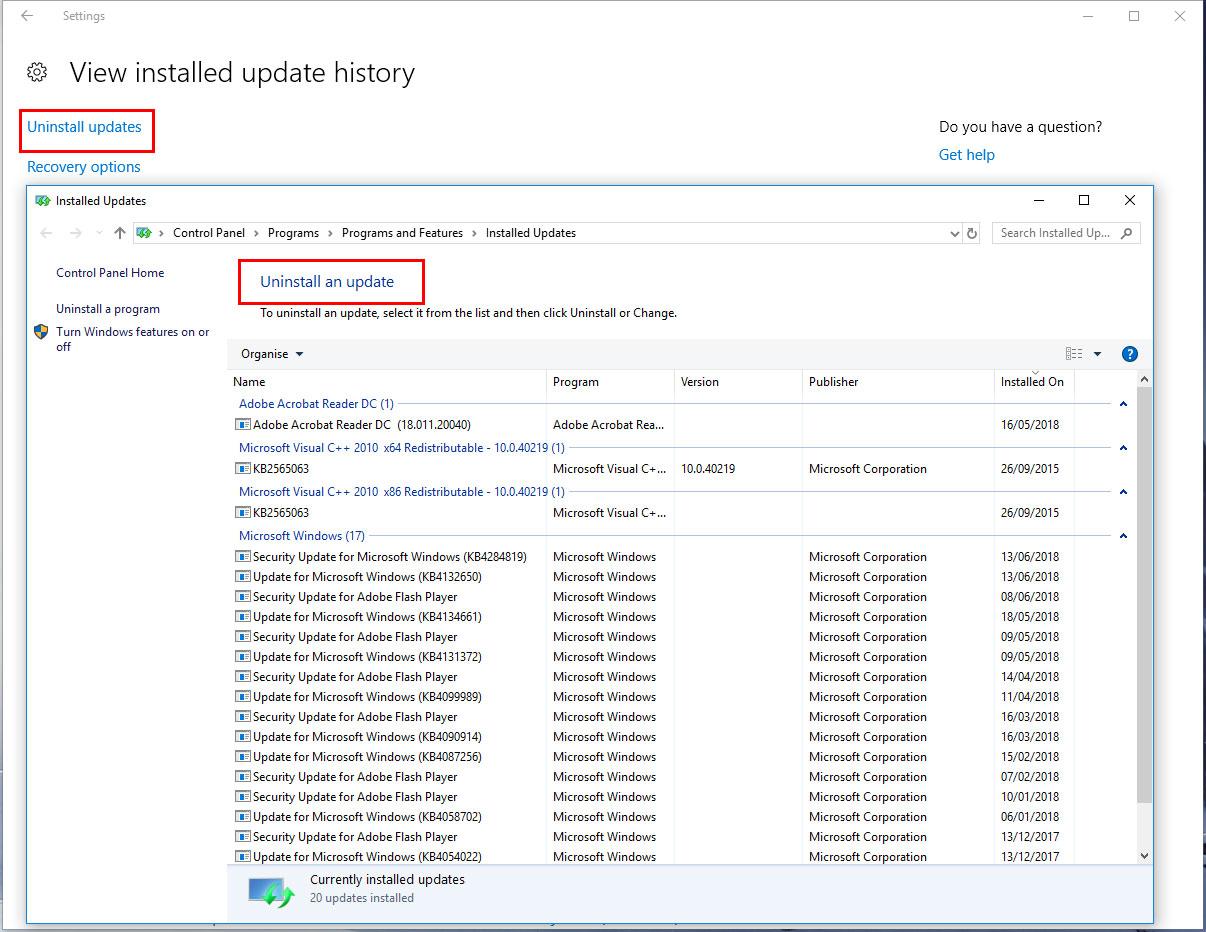Click the Uninstall updates link in Settings
Image resolution: width=1206 pixels, height=932 pixels.
coord(84,127)
